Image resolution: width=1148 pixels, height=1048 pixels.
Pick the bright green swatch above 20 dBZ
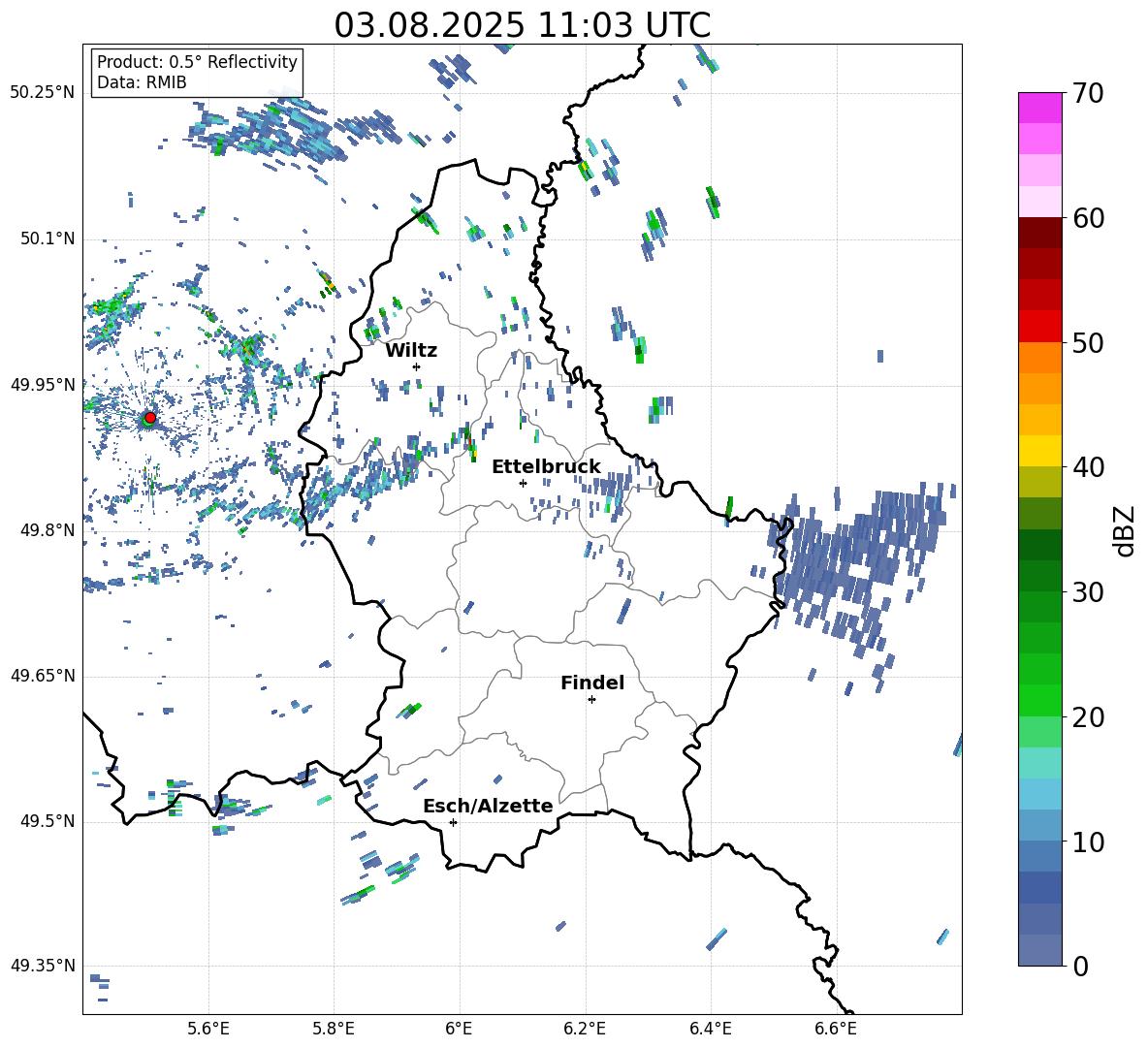click(x=1039, y=700)
